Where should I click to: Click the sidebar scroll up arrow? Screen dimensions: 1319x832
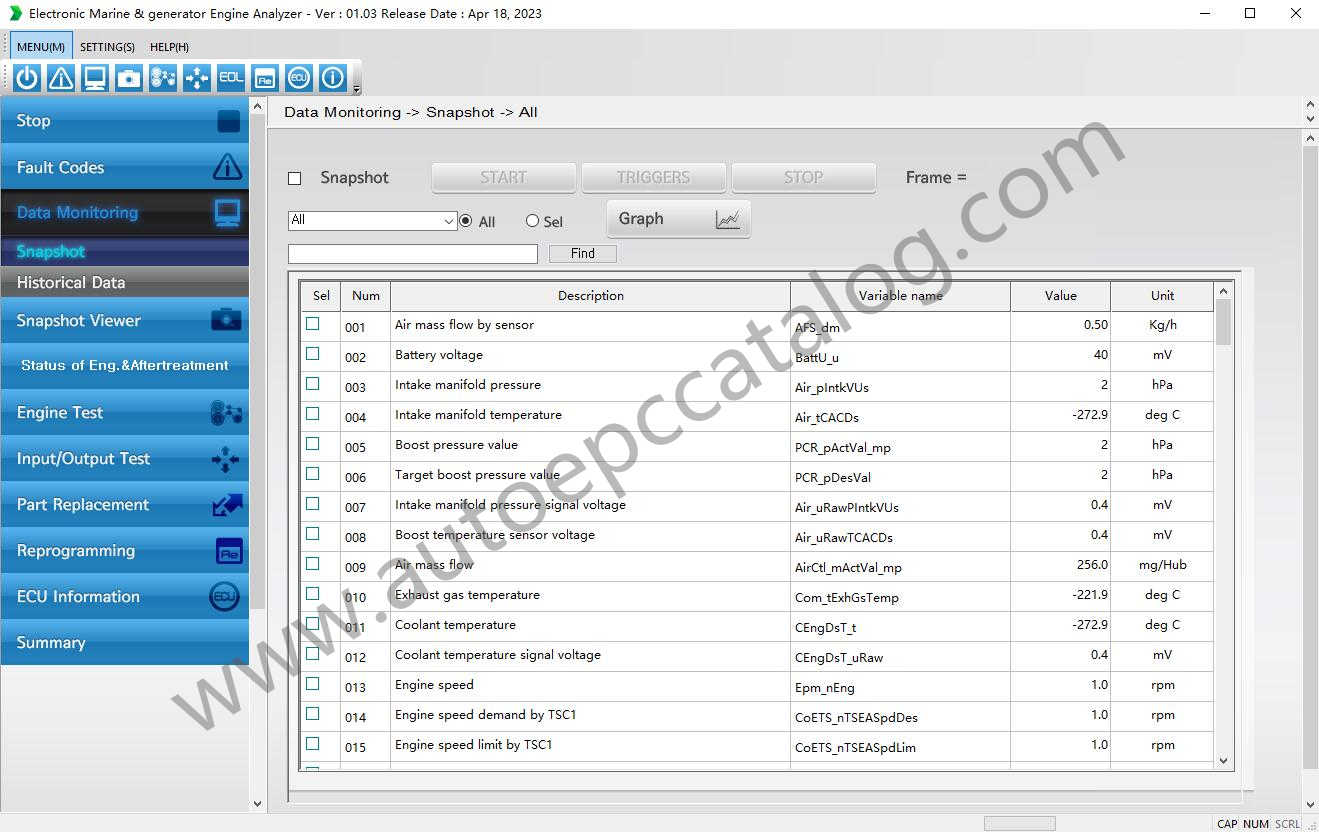click(257, 106)
